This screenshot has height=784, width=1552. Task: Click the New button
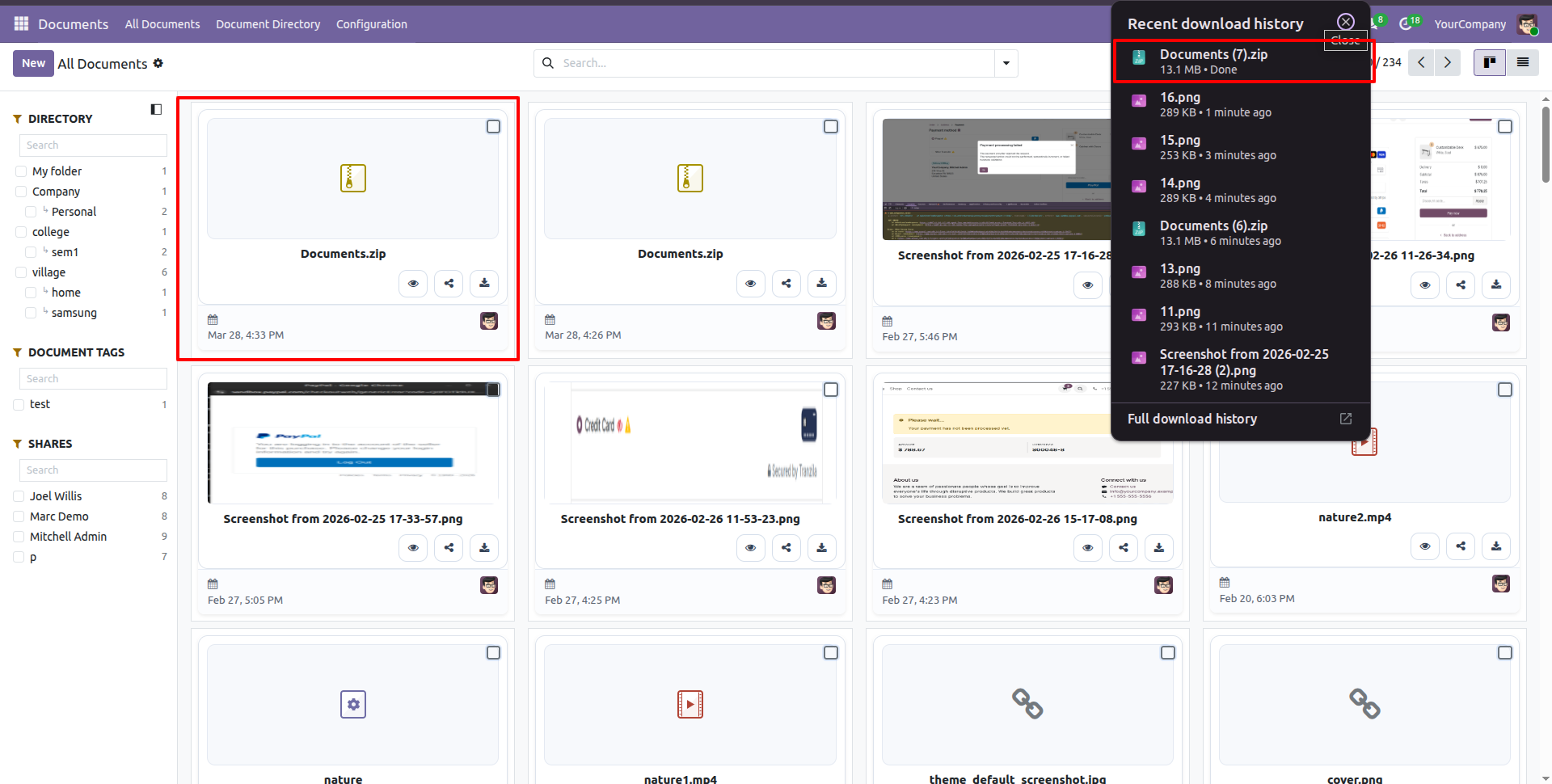tap(33, 63)
